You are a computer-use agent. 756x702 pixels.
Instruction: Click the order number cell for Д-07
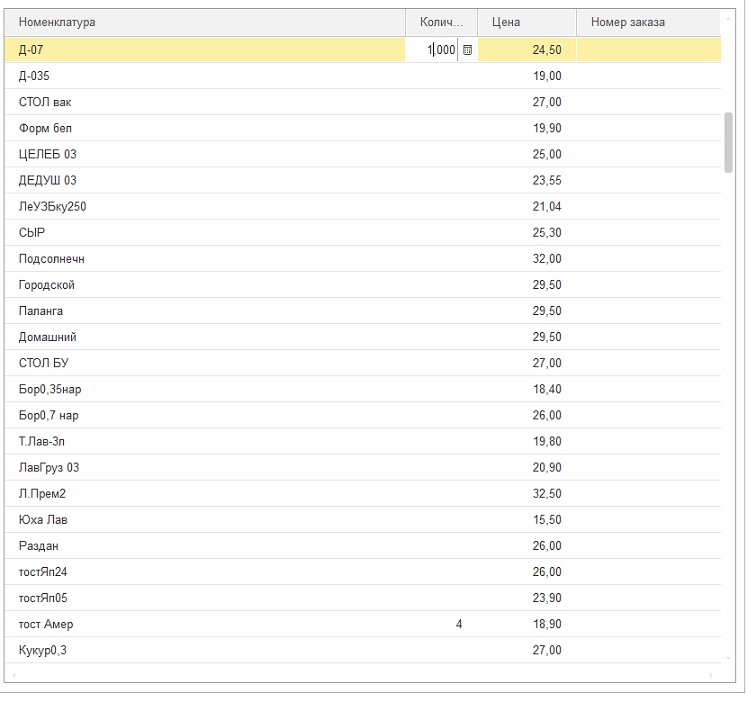pyautogui.click(x=647, y=50)
